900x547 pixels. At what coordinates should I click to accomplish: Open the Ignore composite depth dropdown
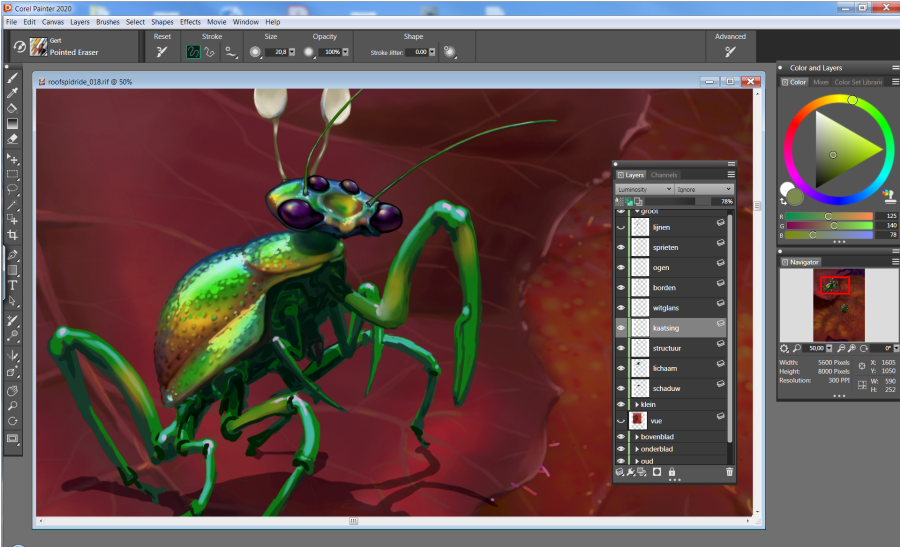pos(704,189)
